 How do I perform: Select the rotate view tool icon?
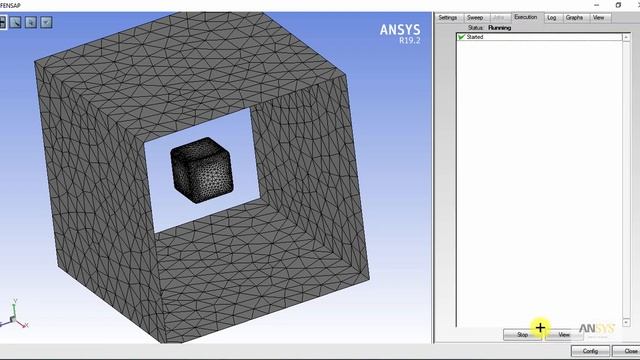coord(16,22)
